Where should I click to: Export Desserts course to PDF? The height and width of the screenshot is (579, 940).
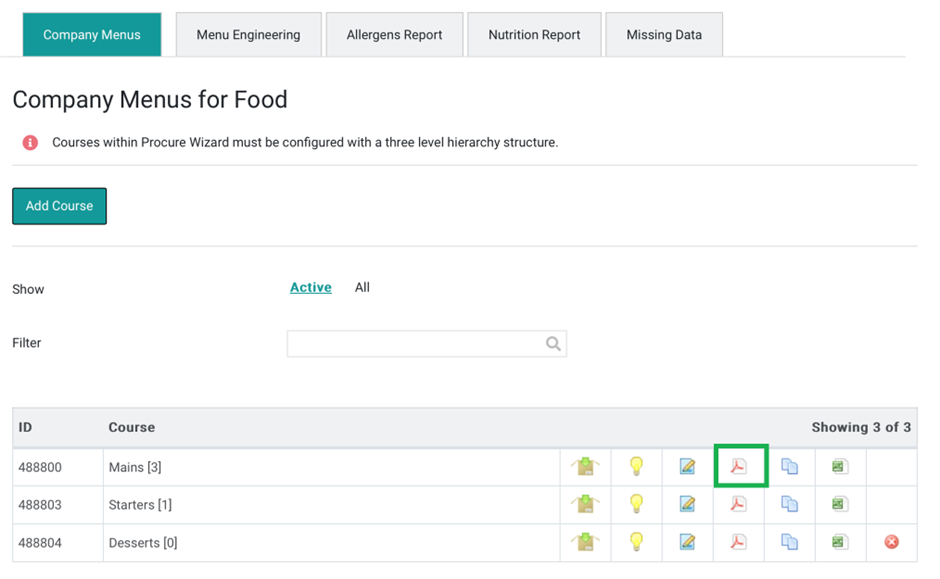[739, 542]
